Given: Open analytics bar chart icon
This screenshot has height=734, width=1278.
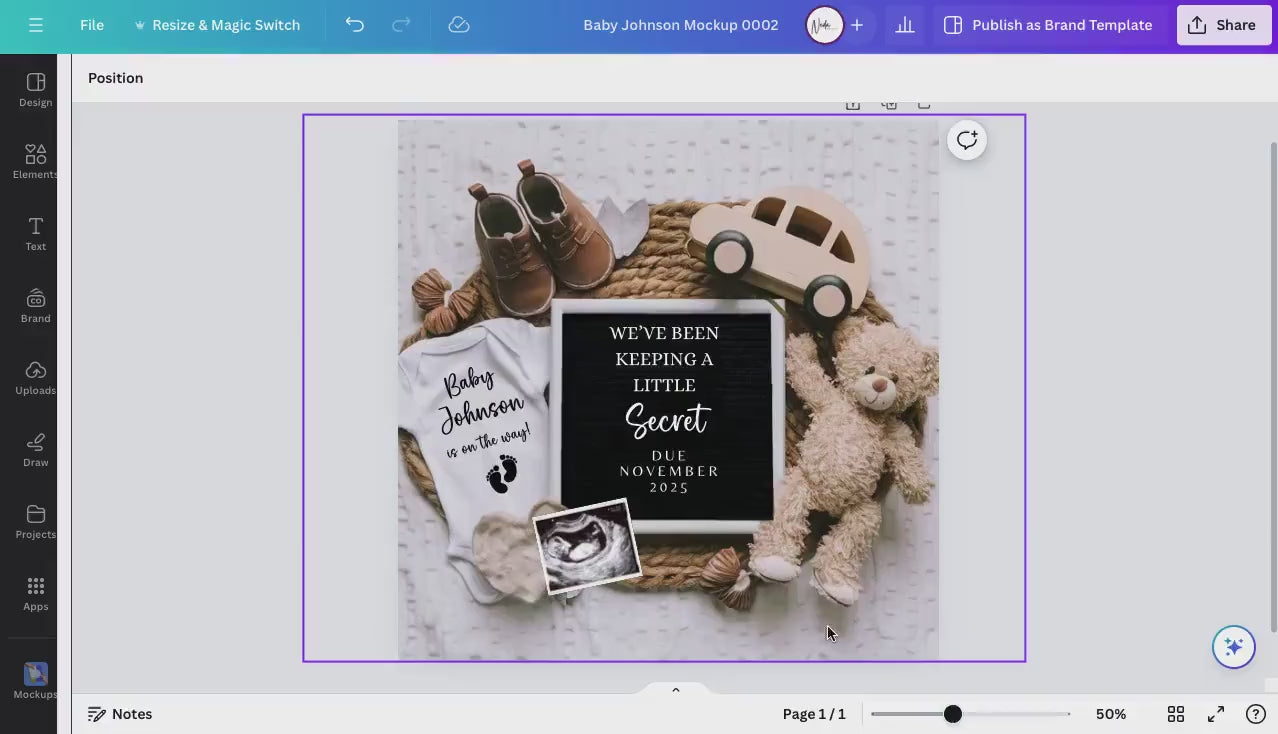Looking at the screenshot, I should (905, 25).
